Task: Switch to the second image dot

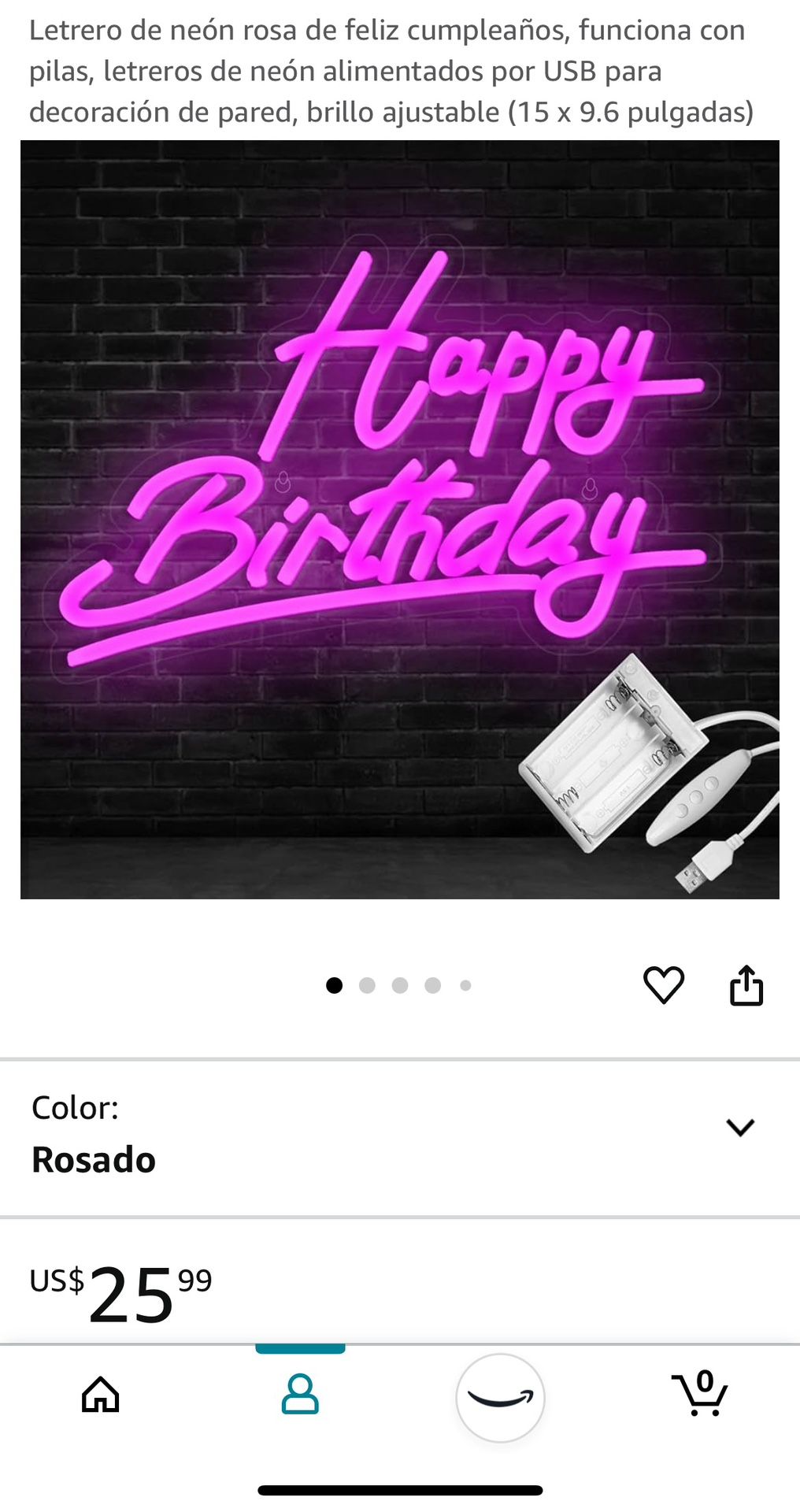Action: pyautogui.click(x=367, y=985)
